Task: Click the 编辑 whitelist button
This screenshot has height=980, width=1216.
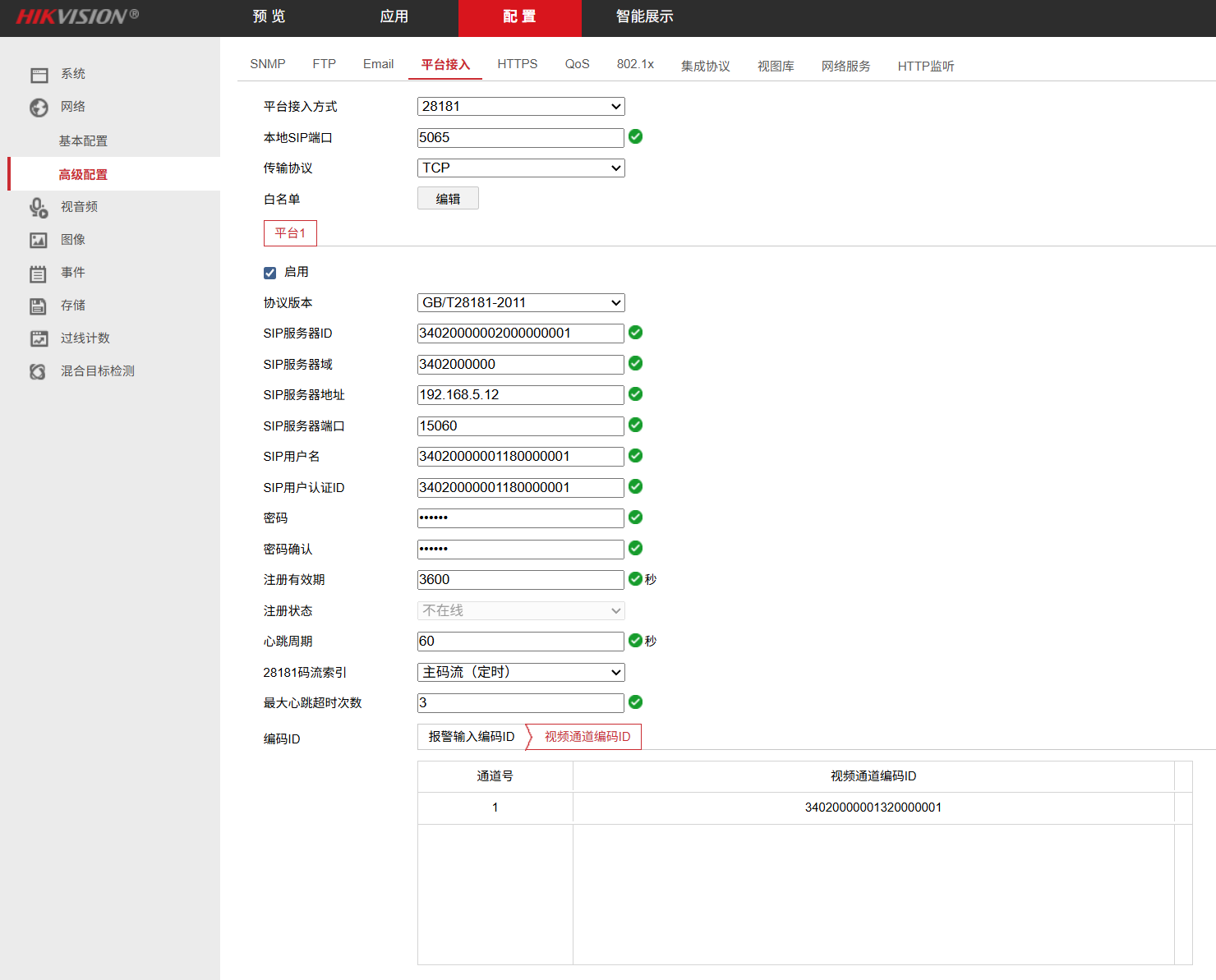Action: tap(448, 199)
